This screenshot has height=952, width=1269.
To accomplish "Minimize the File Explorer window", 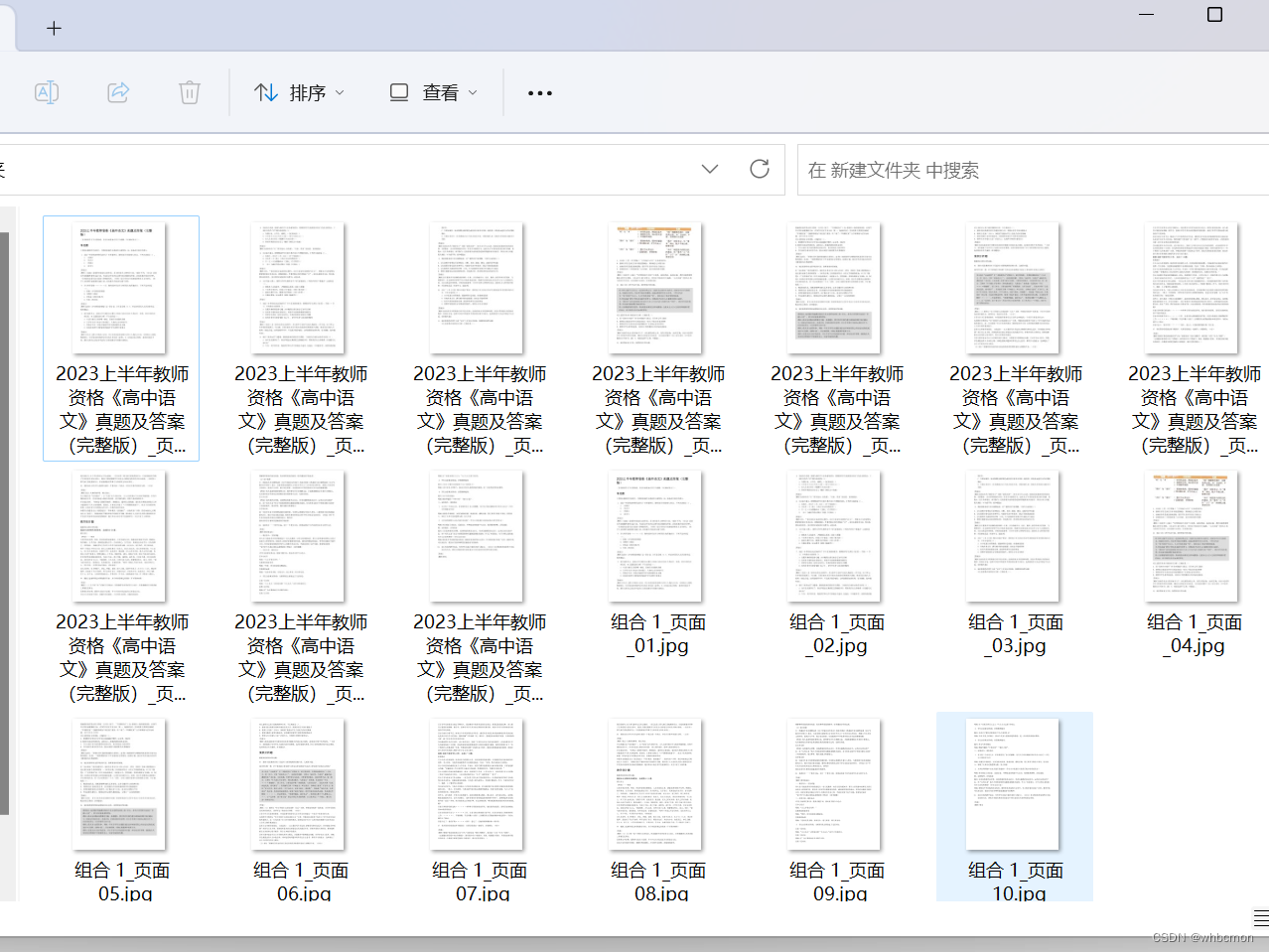I will point(1146,15).
